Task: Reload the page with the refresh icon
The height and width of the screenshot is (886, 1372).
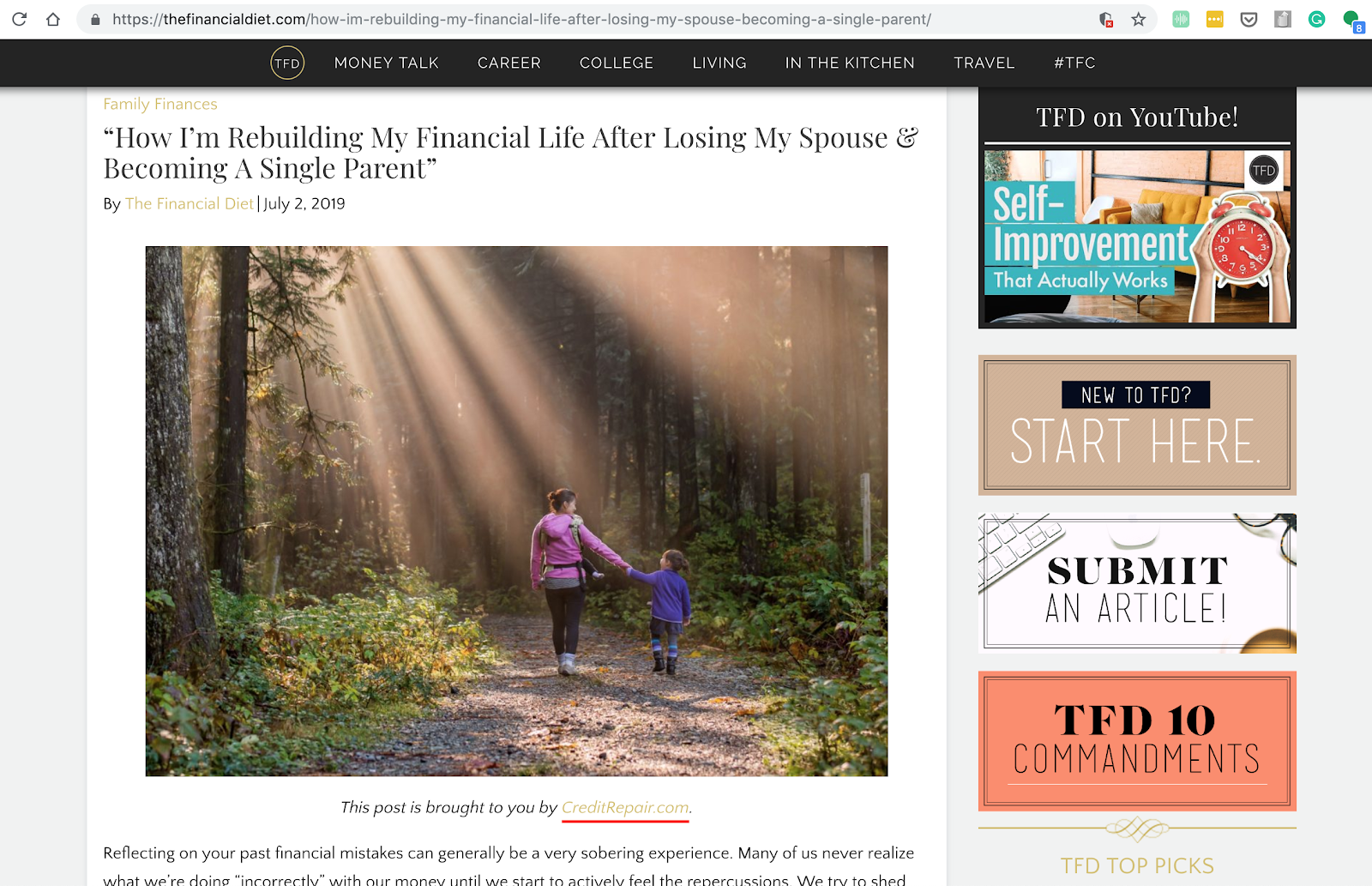Action: [x=19, y=19]
